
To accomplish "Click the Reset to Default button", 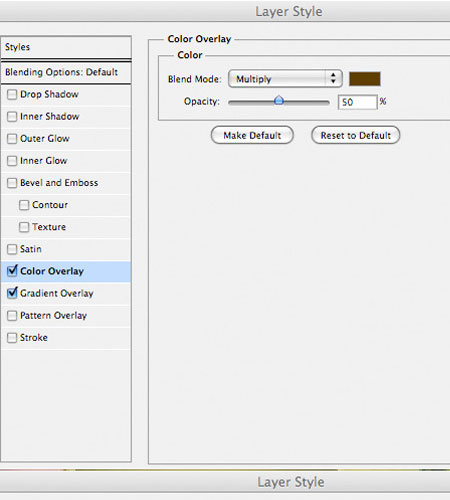I will click(x=355, y=135).
